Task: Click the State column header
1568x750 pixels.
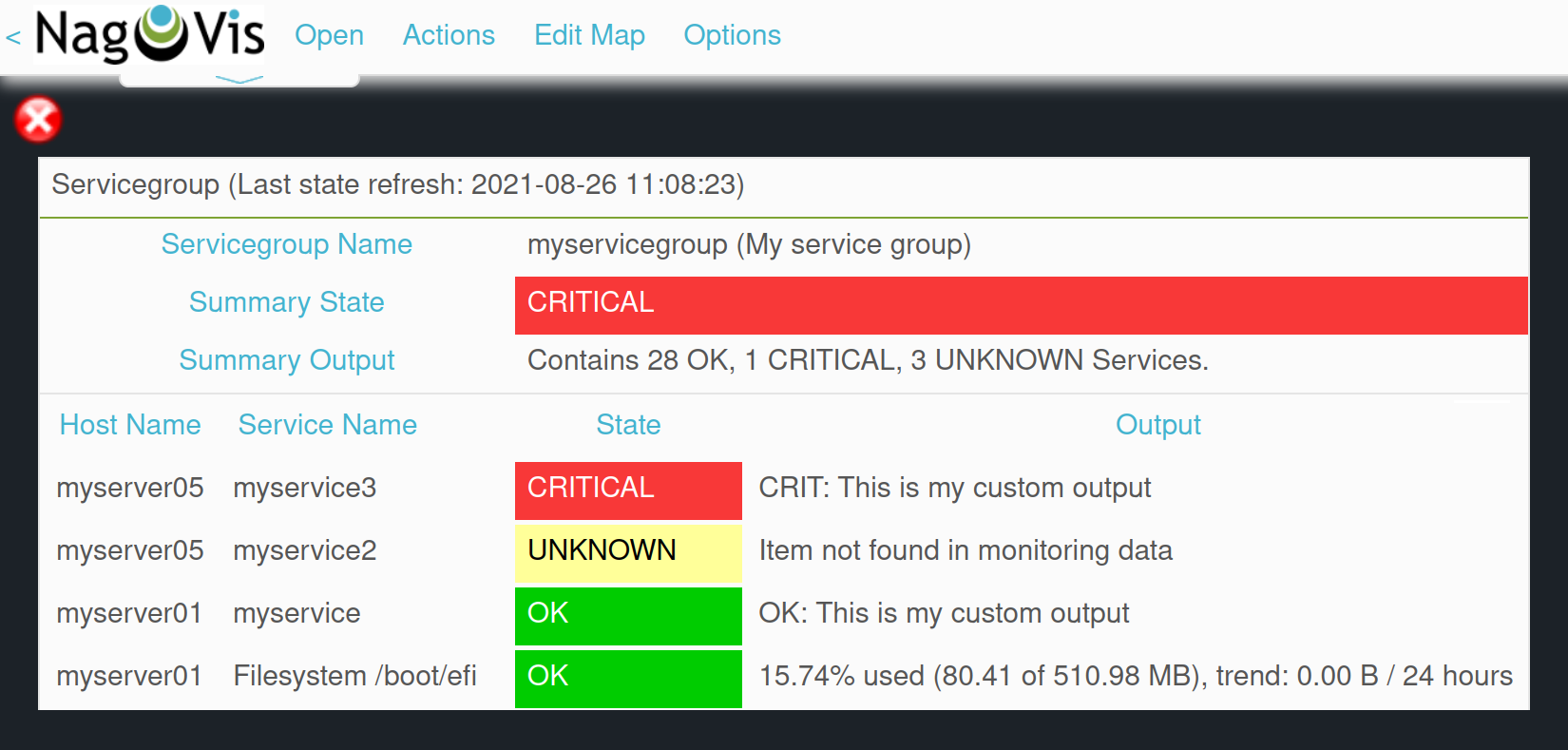Action: click(x=628, y=425)
